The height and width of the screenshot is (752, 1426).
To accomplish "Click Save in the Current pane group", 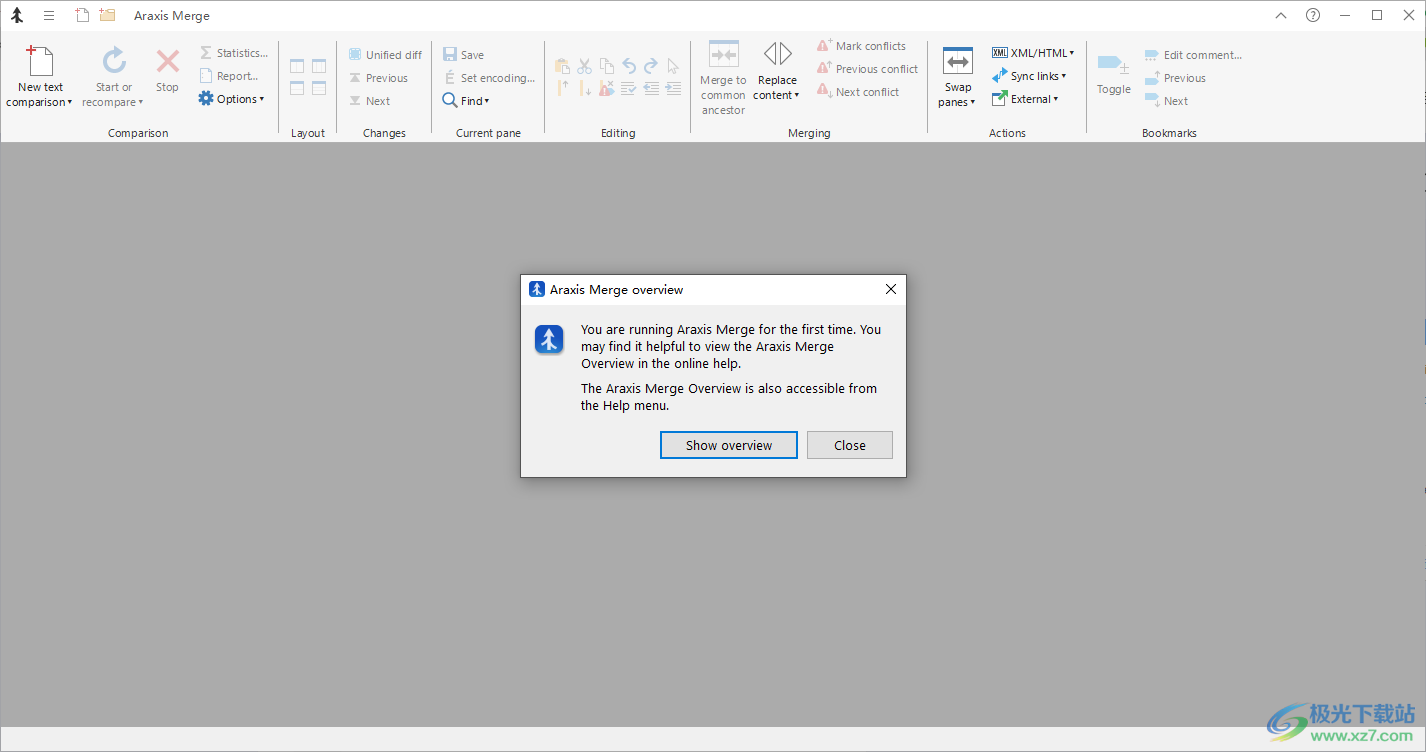I will tap(464, 55).
